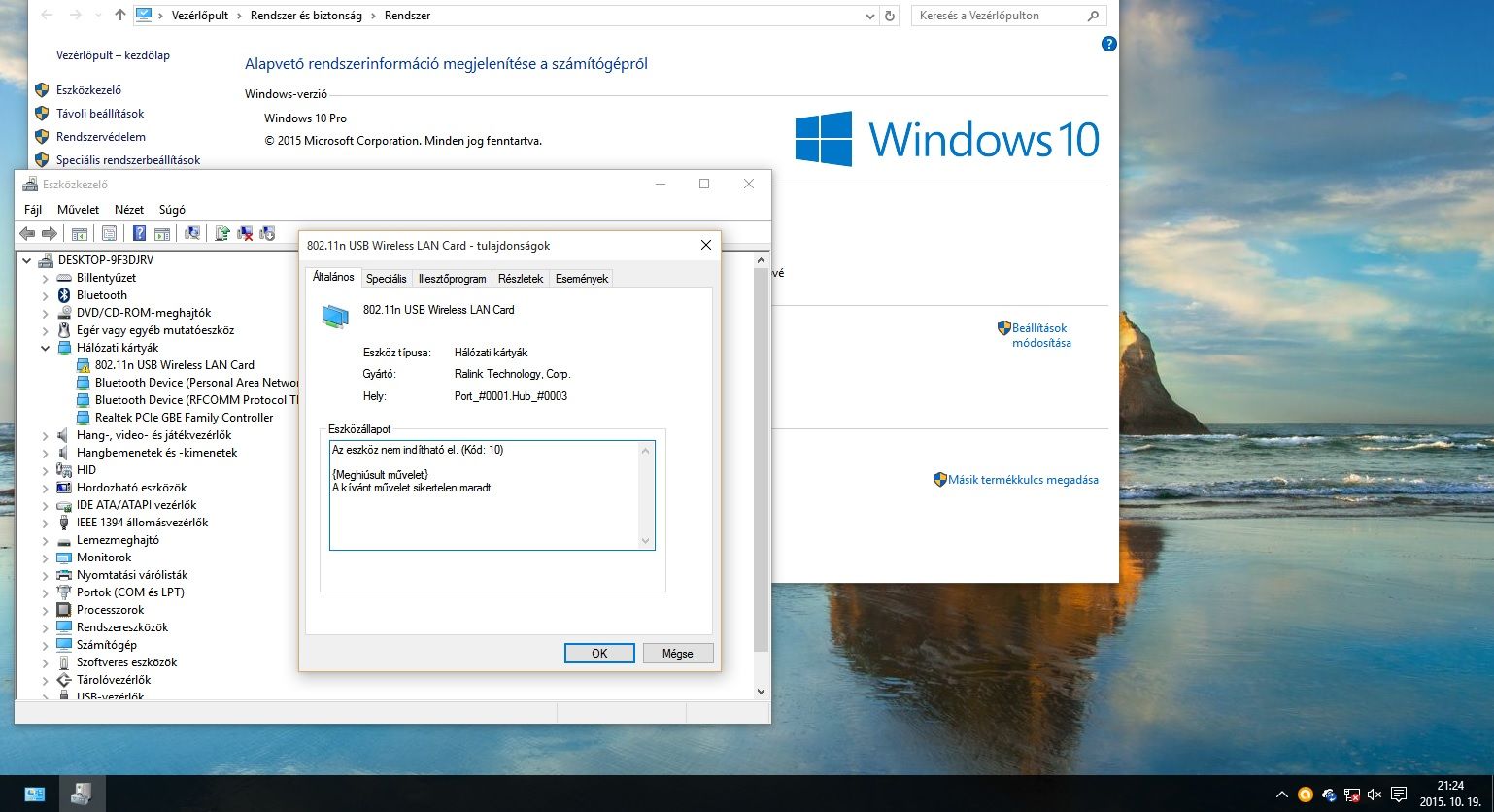Click the network disconnected tray icon
The image size is (1494, 812).
pos(1352,795)
